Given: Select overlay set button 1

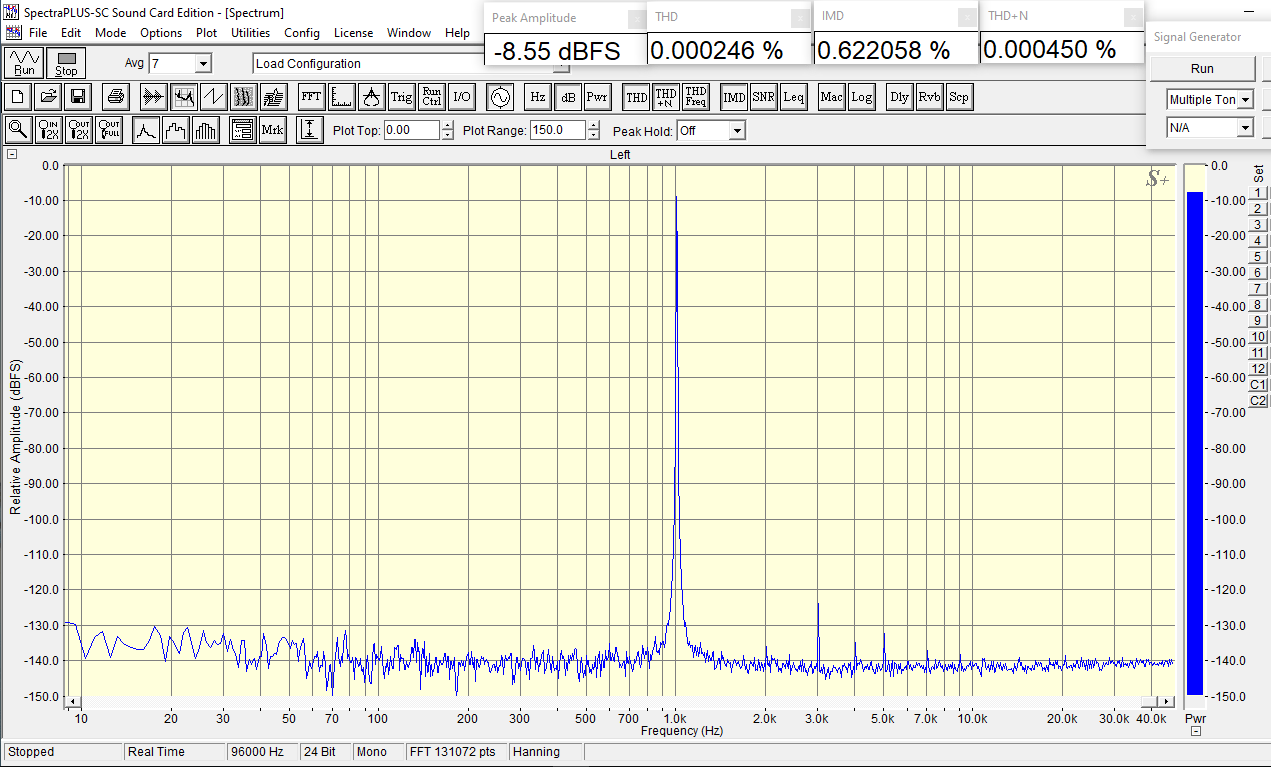Looking at the screenshot, I should click(1258, 193).
